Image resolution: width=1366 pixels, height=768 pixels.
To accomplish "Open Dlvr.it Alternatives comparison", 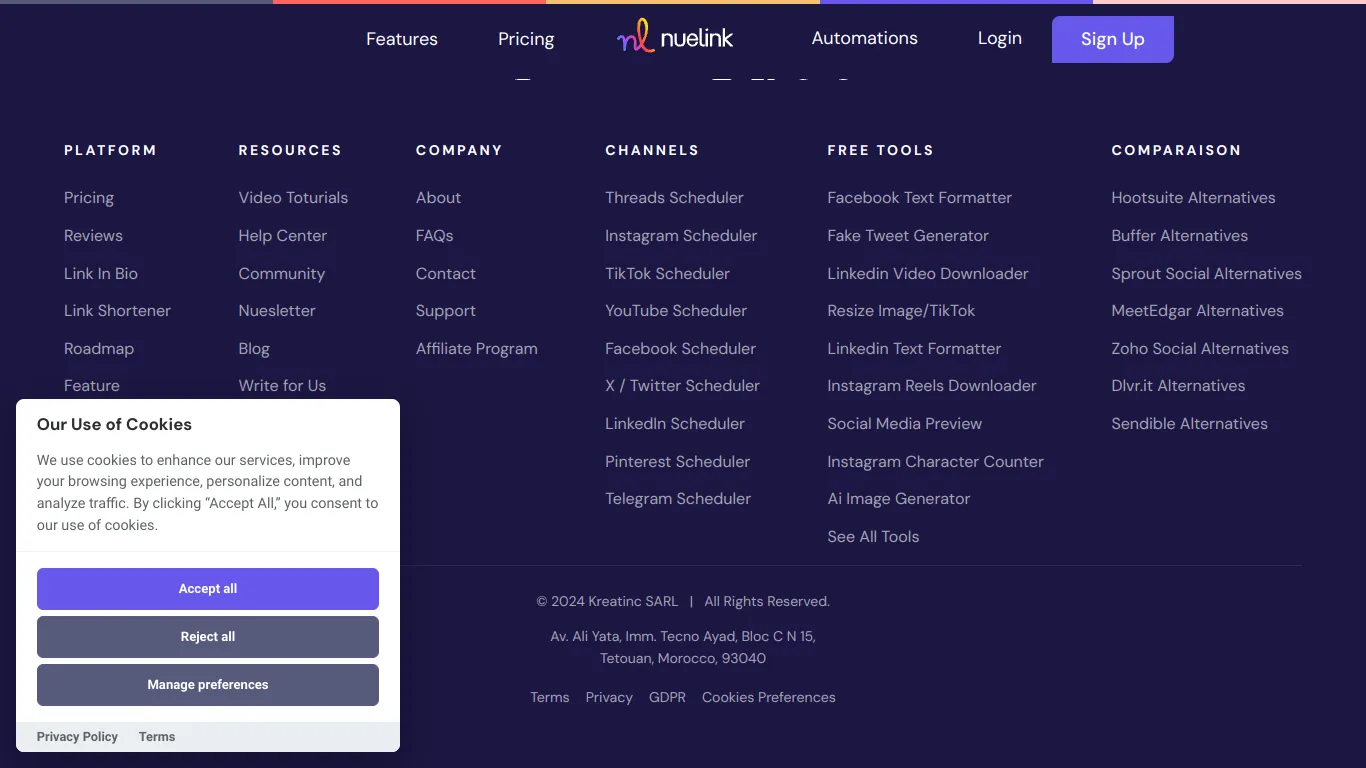I will coord(1178,386).
